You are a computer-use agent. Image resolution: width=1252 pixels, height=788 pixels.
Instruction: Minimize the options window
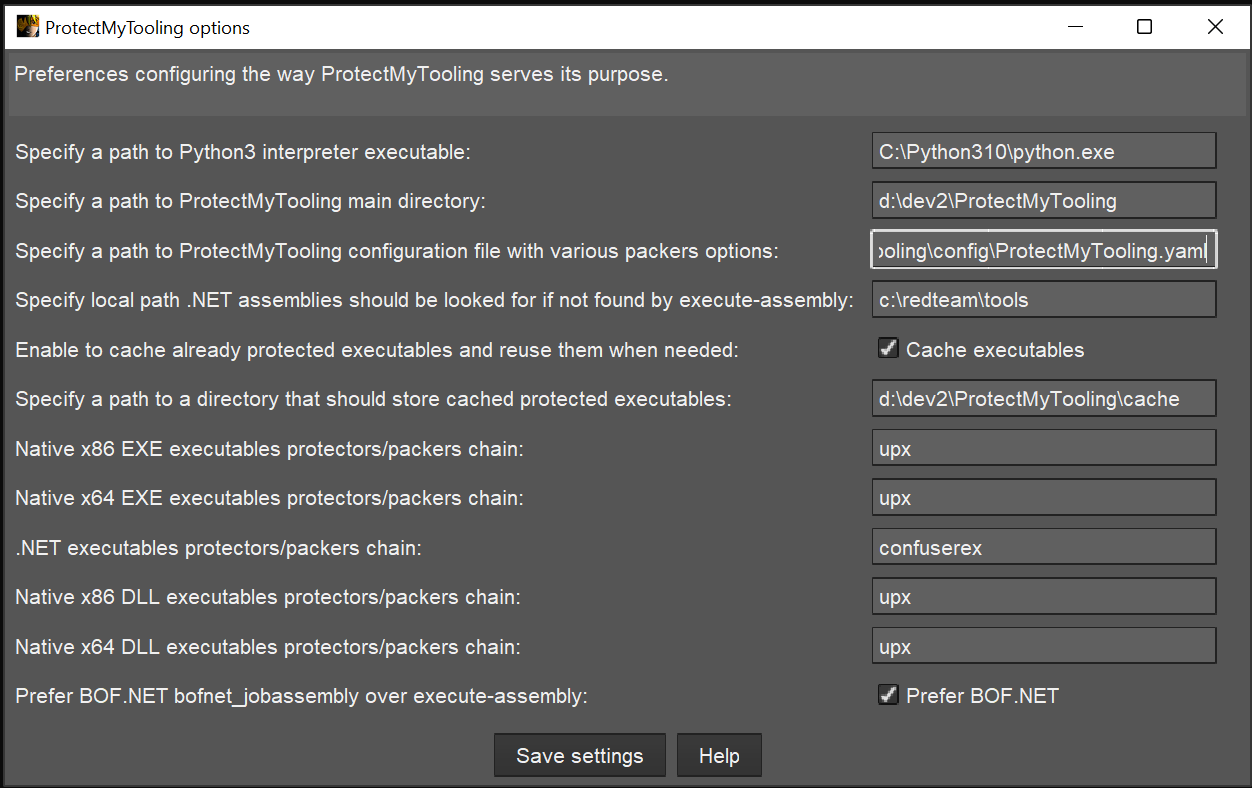point(1075,27)
